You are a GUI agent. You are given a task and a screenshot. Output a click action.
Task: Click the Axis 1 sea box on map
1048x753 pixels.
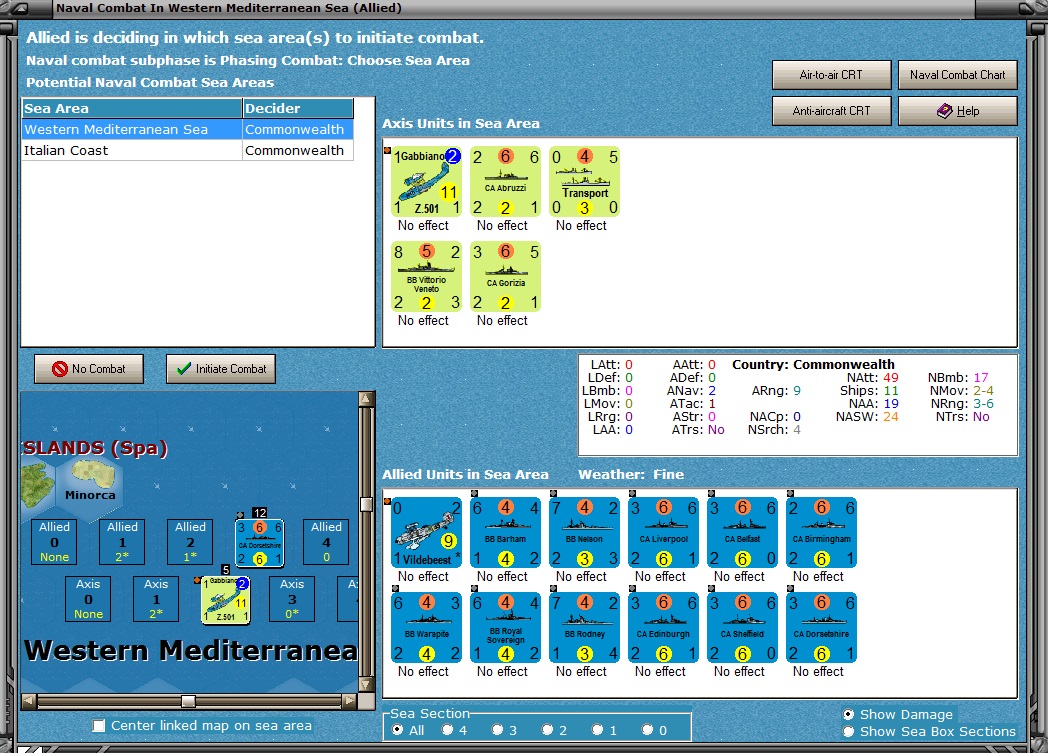coord(156,599)
